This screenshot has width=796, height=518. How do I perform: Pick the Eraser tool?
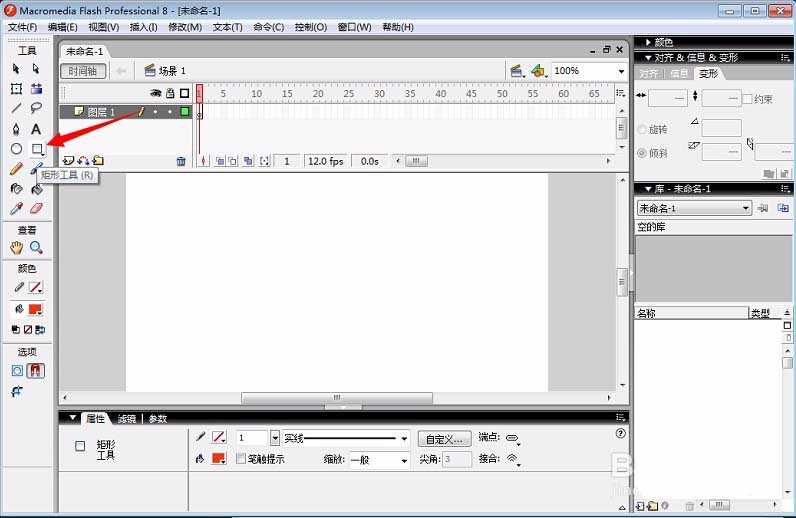tap(37, 208)
